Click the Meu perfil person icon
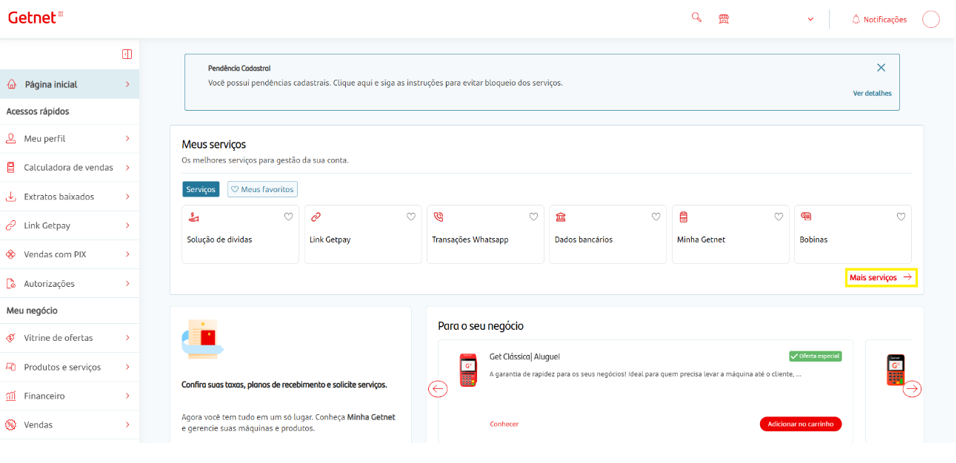The height and width of the screenshot is (463, 956). [10, 138]
